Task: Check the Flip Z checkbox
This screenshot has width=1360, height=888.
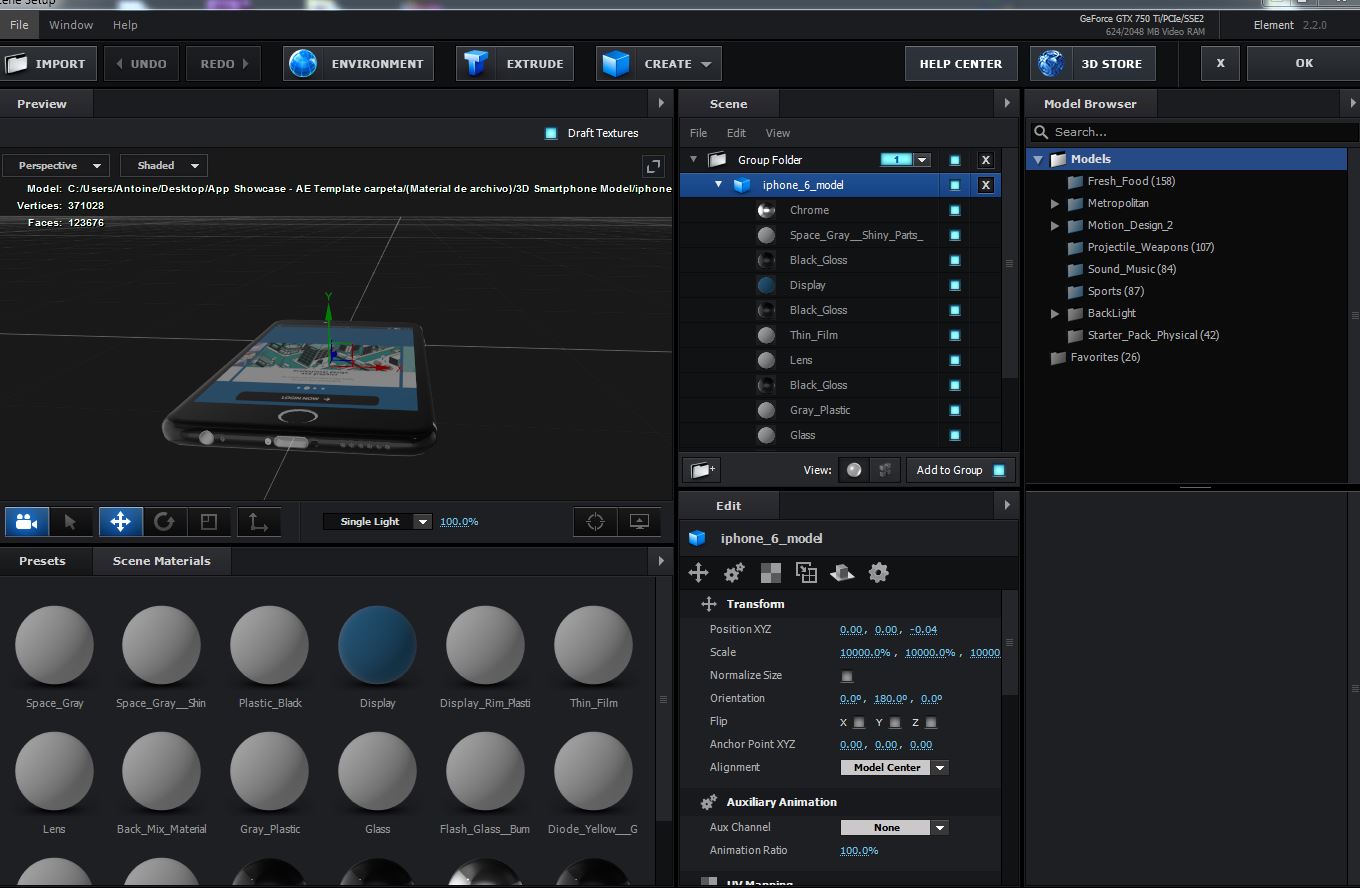Action: click(931, 722)
